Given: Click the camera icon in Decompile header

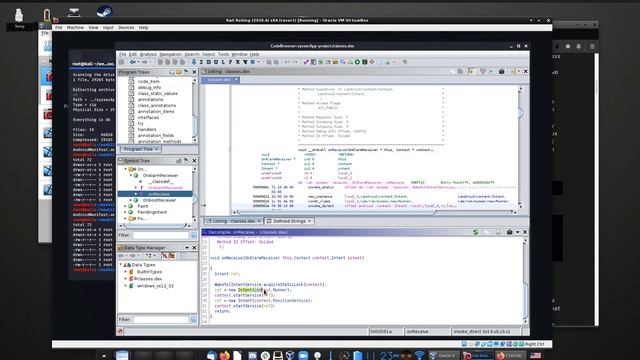Looking at the screenshot, I should pyautogui.click(x=509, y=232).
